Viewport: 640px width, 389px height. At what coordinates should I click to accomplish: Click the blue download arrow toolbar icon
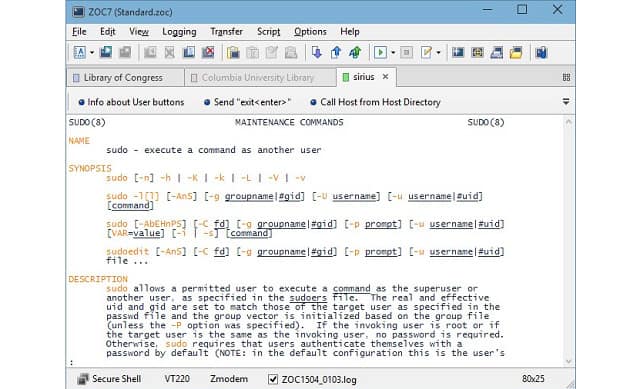[316, 52]
